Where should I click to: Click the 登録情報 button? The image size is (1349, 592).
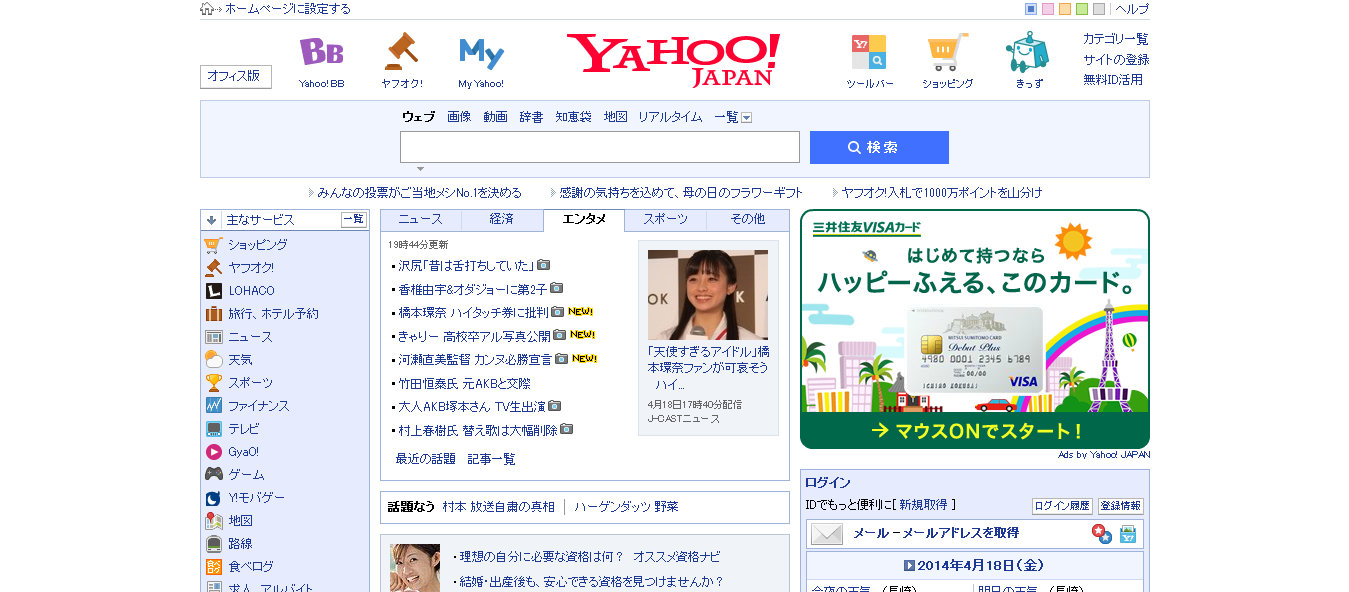click(x=1121, y=506)
